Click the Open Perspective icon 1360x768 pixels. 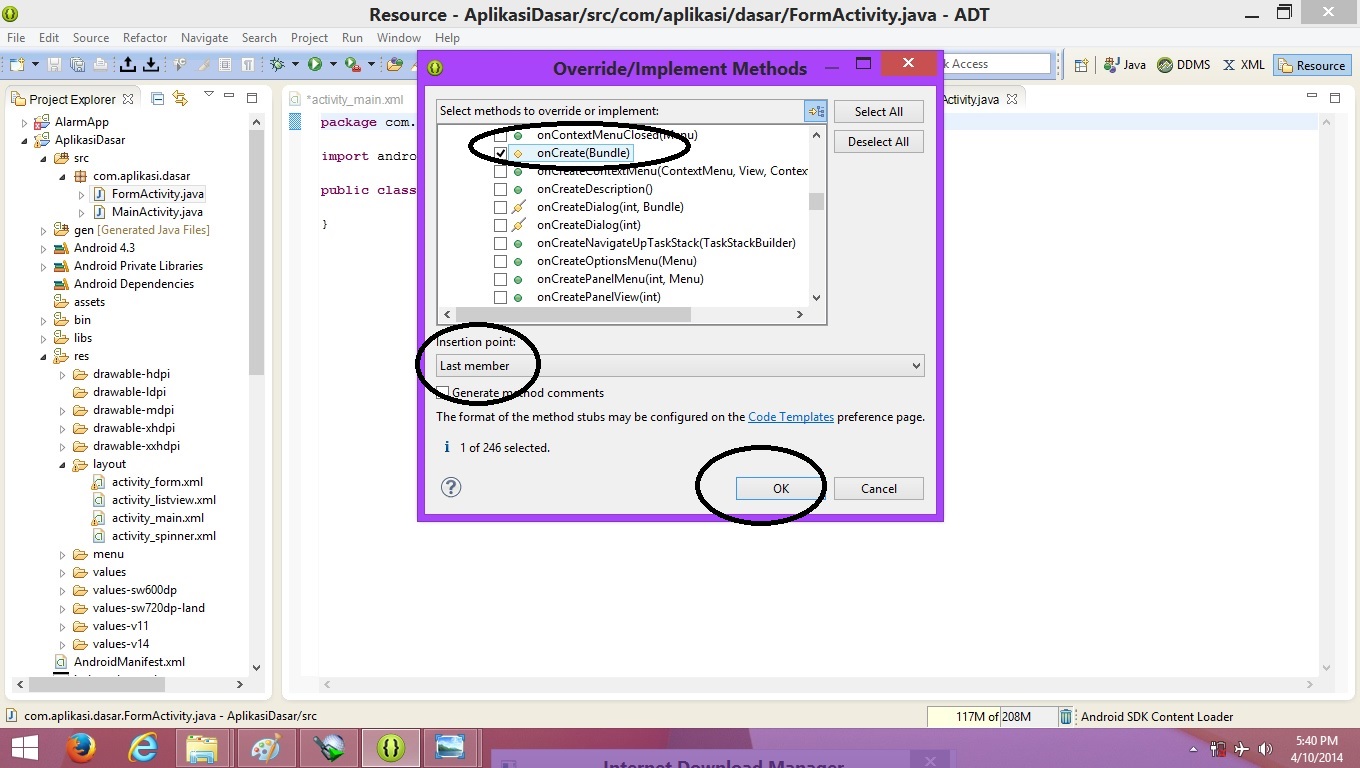click(1081, 65)
